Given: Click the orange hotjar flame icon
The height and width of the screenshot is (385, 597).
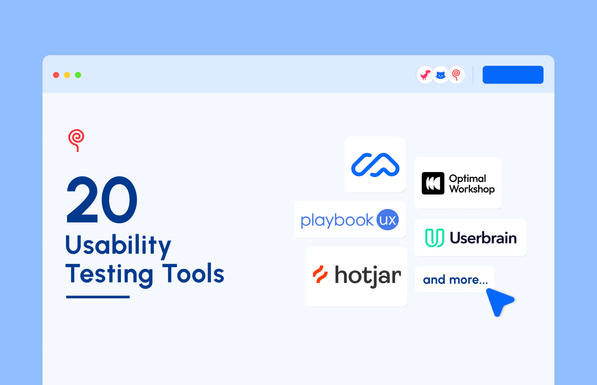Looking at the screenshot, I should point(320,275).
